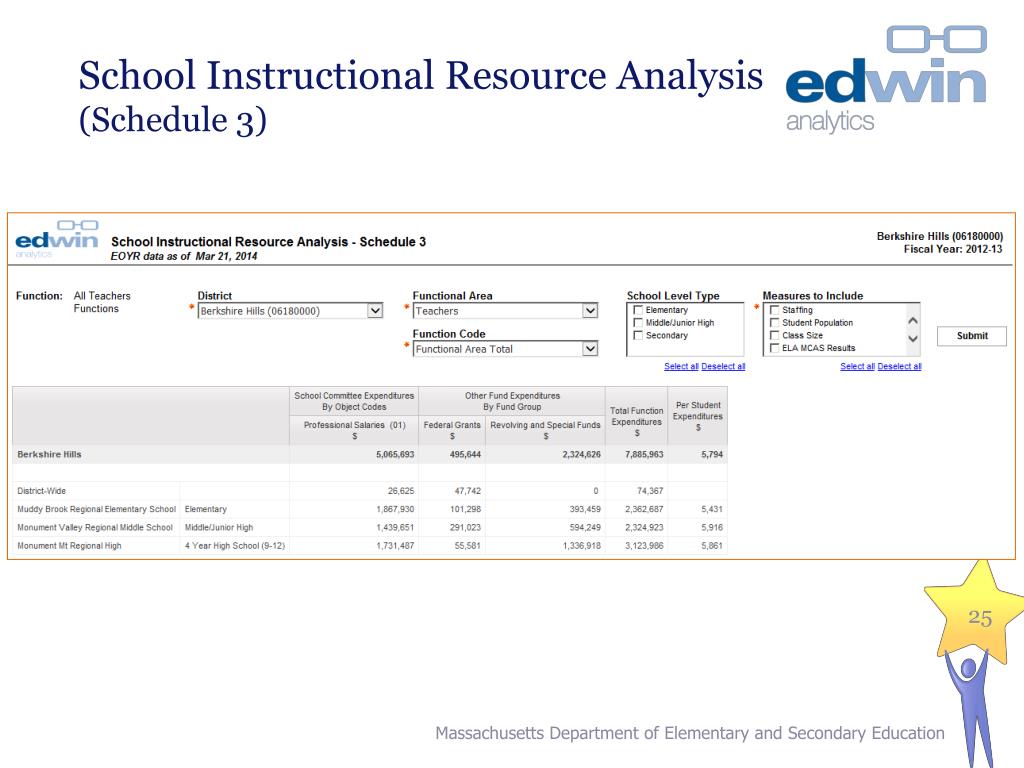
Task: Click Deselect all under Measures to Include
Action: tap(899, 366)
